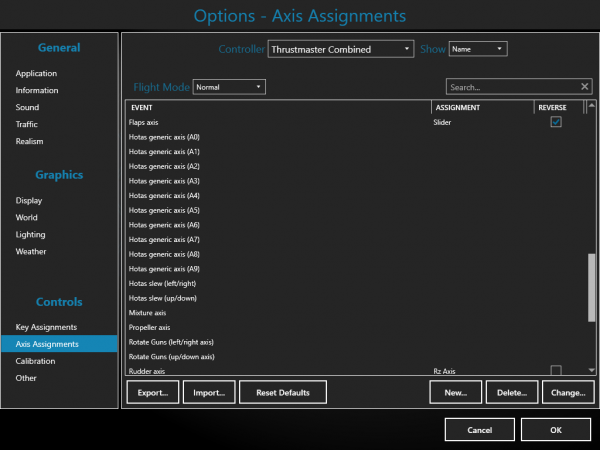Toggle Reverse checkbox for Rudder axis
This screenshot has height=450, width=600.
[x=556, y=371]
